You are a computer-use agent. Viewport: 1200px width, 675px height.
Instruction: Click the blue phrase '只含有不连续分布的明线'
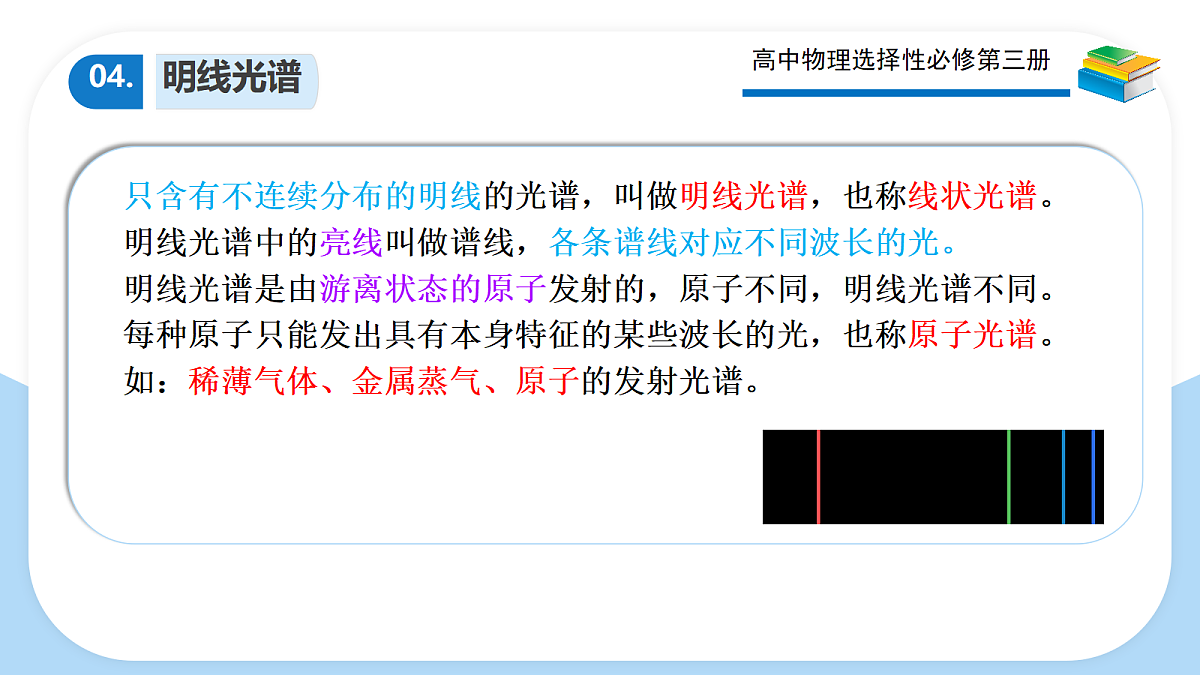pos(303,196)
